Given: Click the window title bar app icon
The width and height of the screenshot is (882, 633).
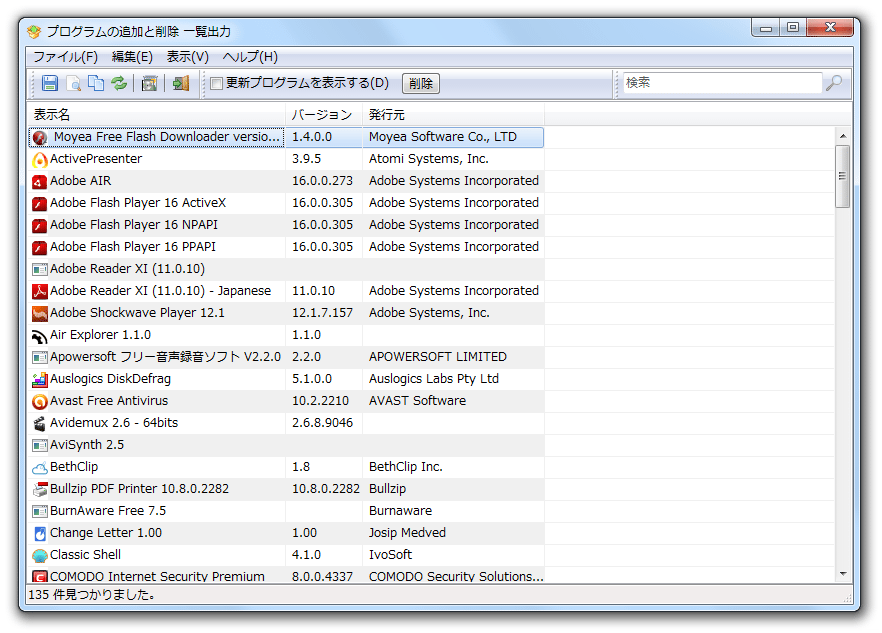Looking at the screenshot, I should (34, 32).
